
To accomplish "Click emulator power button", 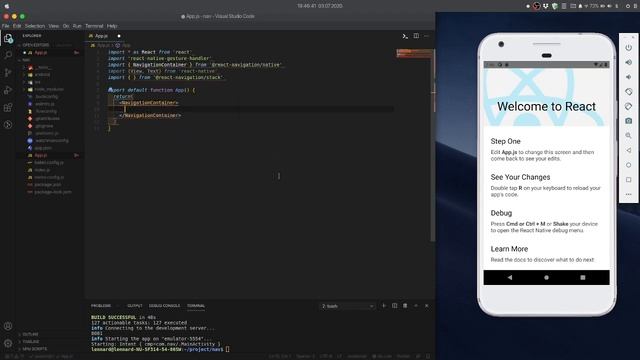I will 629,48.
